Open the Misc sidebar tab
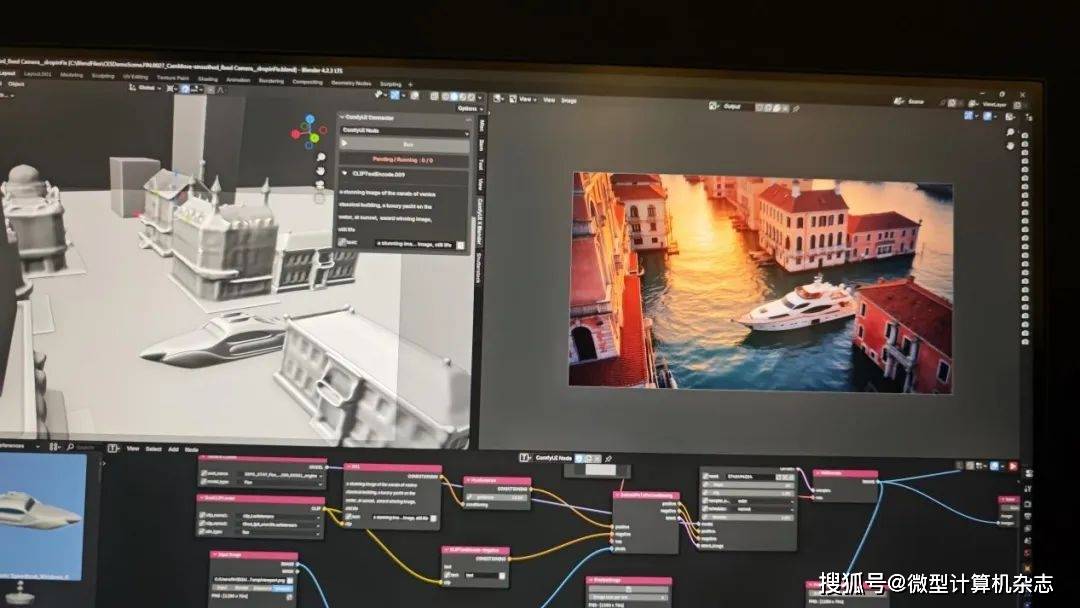1080x608 pixels. coord(481,125)
